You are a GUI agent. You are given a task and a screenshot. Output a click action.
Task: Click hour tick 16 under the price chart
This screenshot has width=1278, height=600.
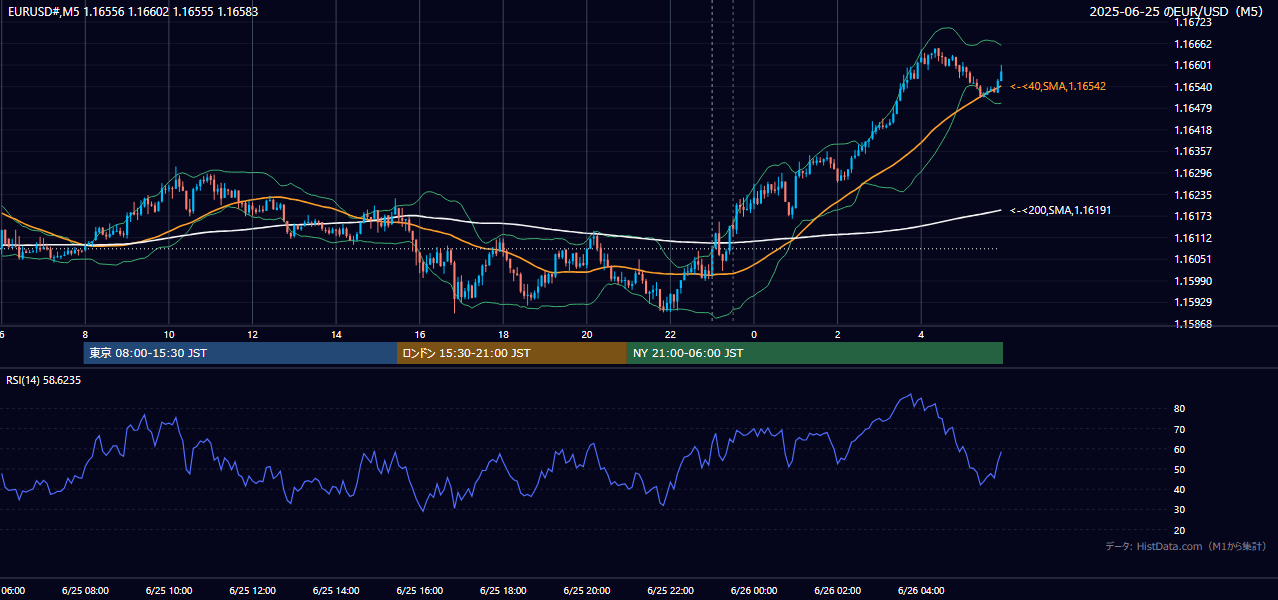[x=420, y=335]
